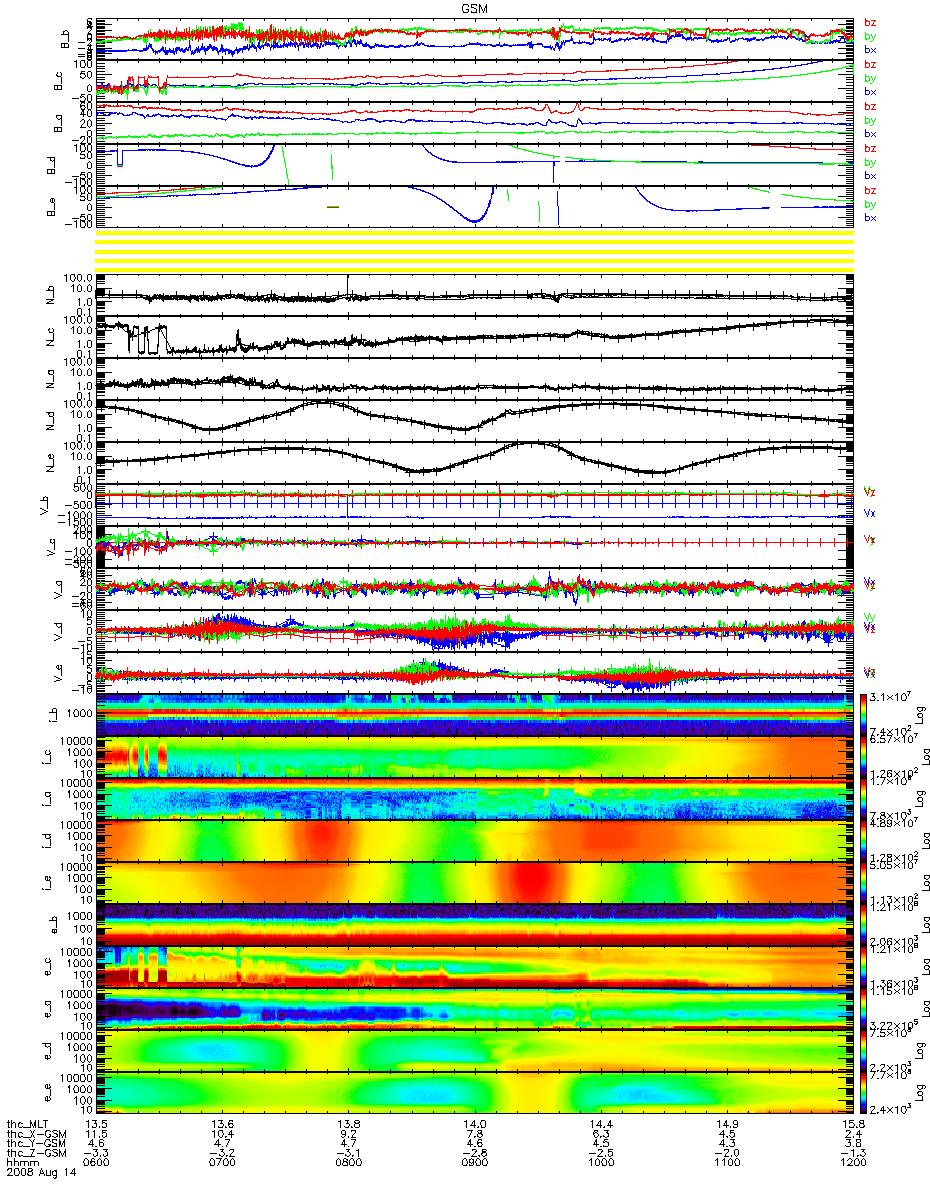Select the thc_MLT row label
This screenshot has width=930, height=1200.
click(28, 1123)
